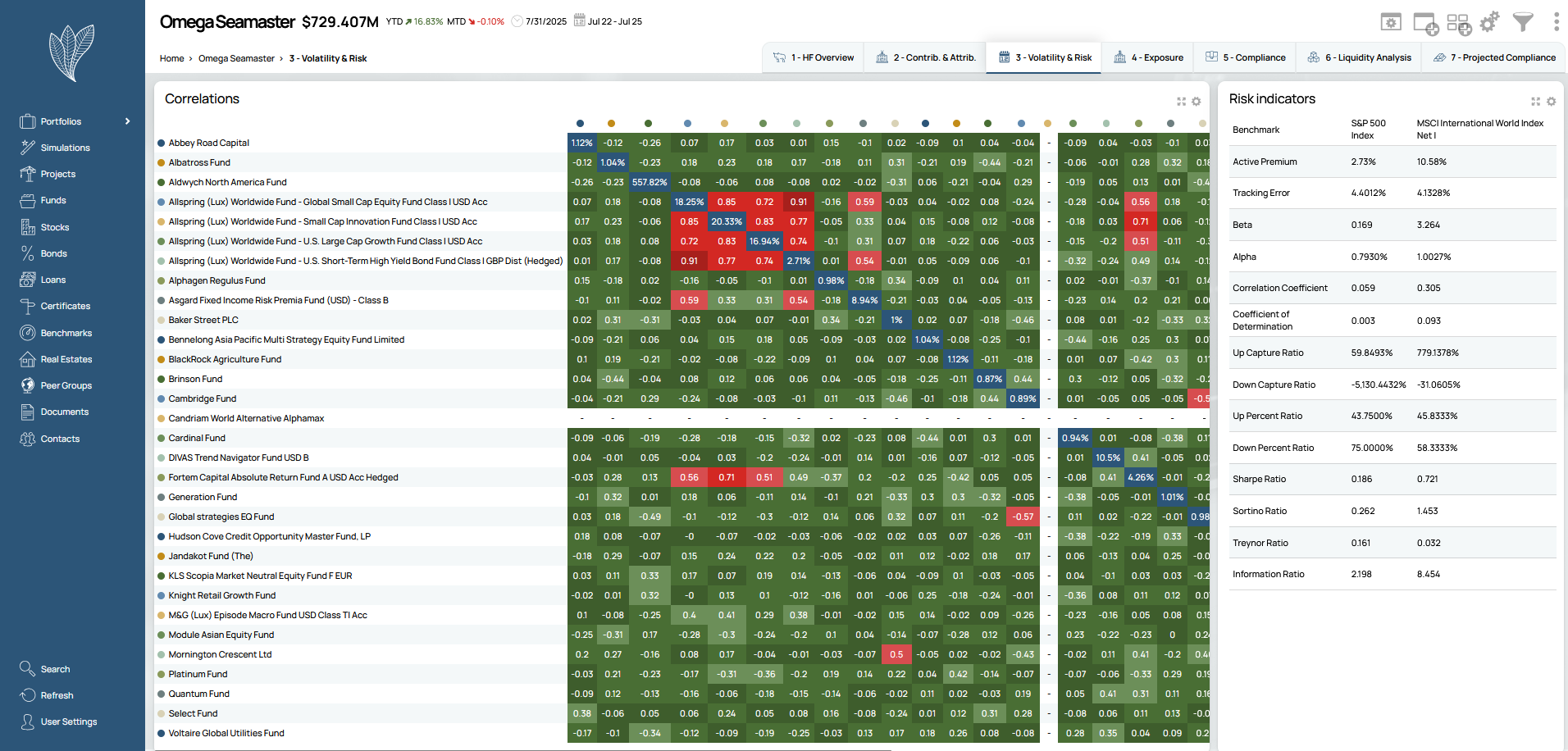Open Correlations panel gear settings
This screenshot has height=751, width=1568.
(1197, 102)
